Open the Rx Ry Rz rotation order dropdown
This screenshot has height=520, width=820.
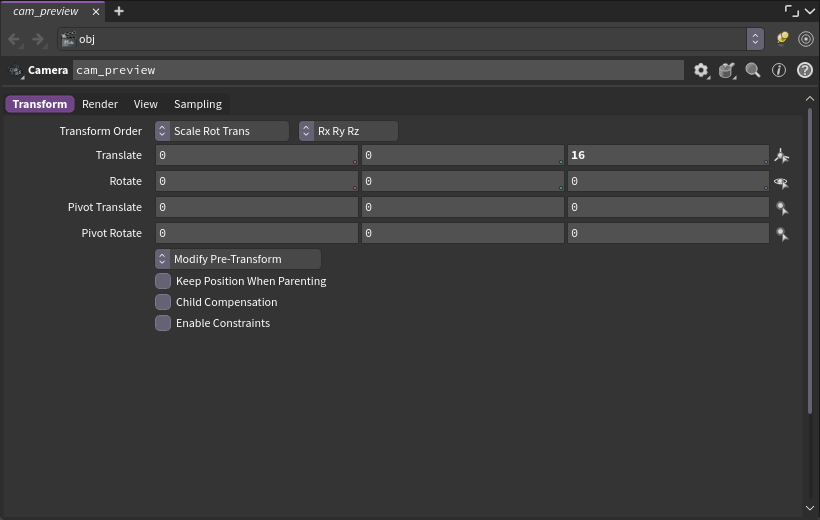click(x=348, y=131)
